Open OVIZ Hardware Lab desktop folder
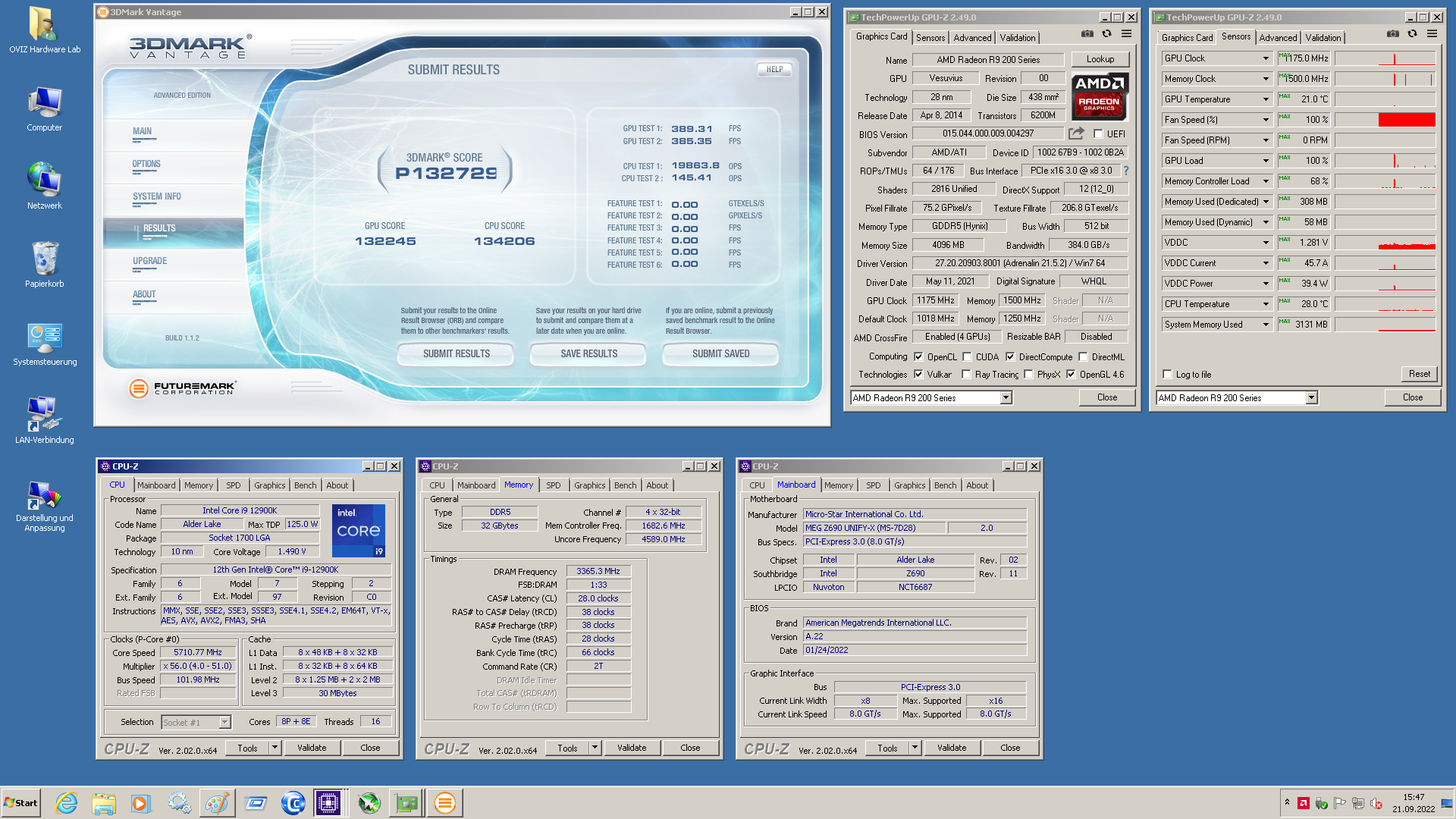Image resolution: width=1456 pixels, height=819 pixels. (x=44, y=30)
